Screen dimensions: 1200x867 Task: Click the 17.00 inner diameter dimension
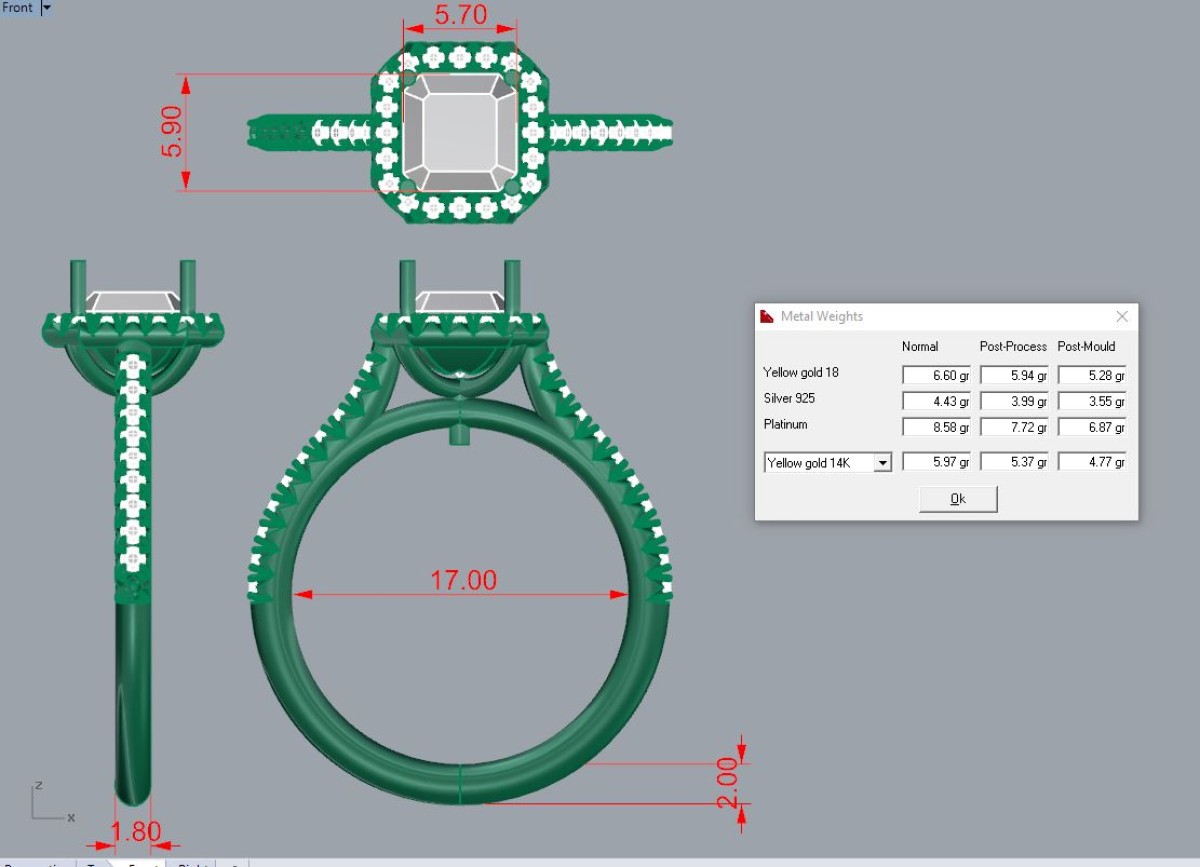[x=463, y=580]
